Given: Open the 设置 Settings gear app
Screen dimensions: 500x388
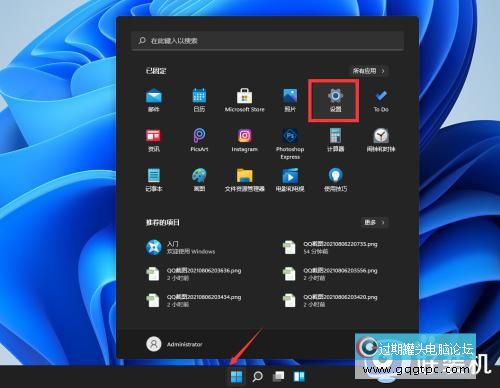Looking at the screenshot, I should (335, 100).
